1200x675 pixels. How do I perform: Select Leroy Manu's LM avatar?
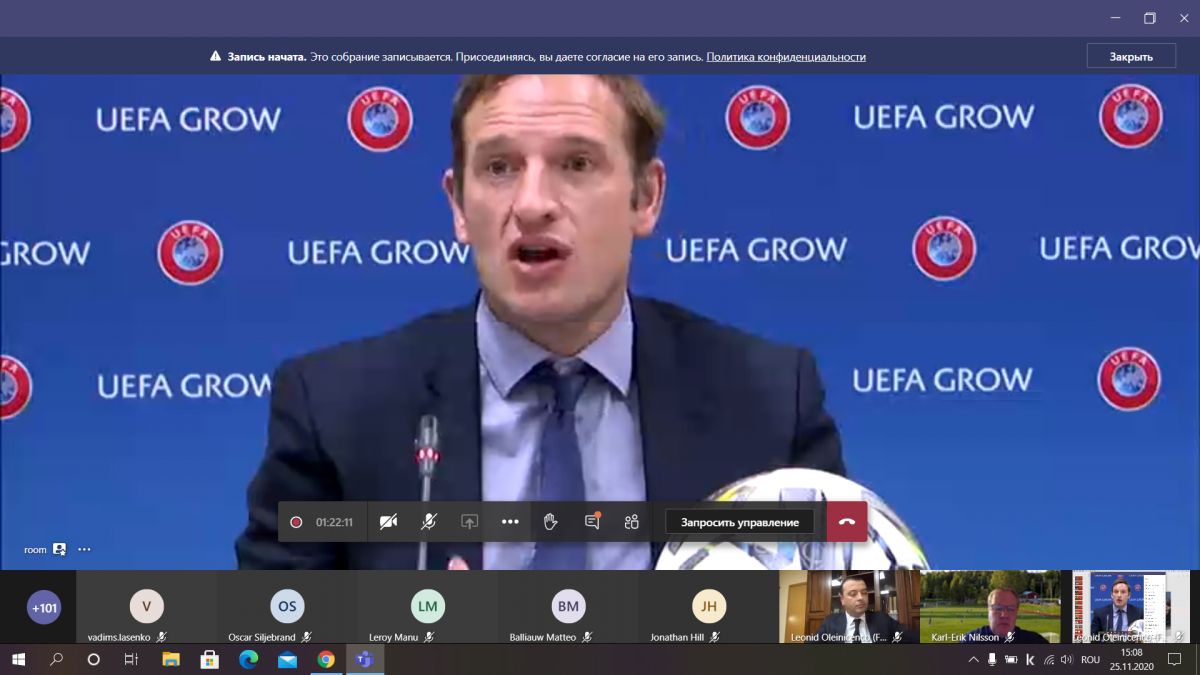click(428, 606)
